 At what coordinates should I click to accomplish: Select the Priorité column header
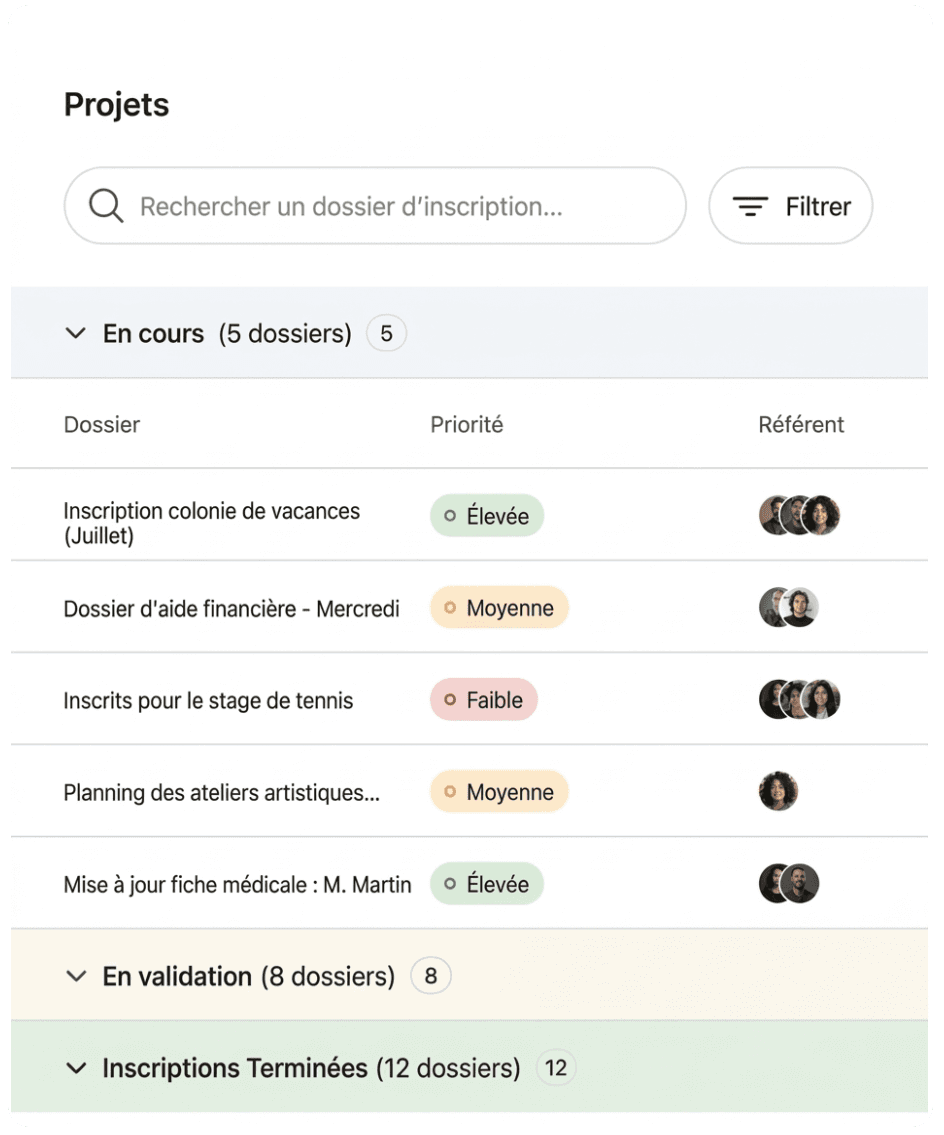click(466, 424)
